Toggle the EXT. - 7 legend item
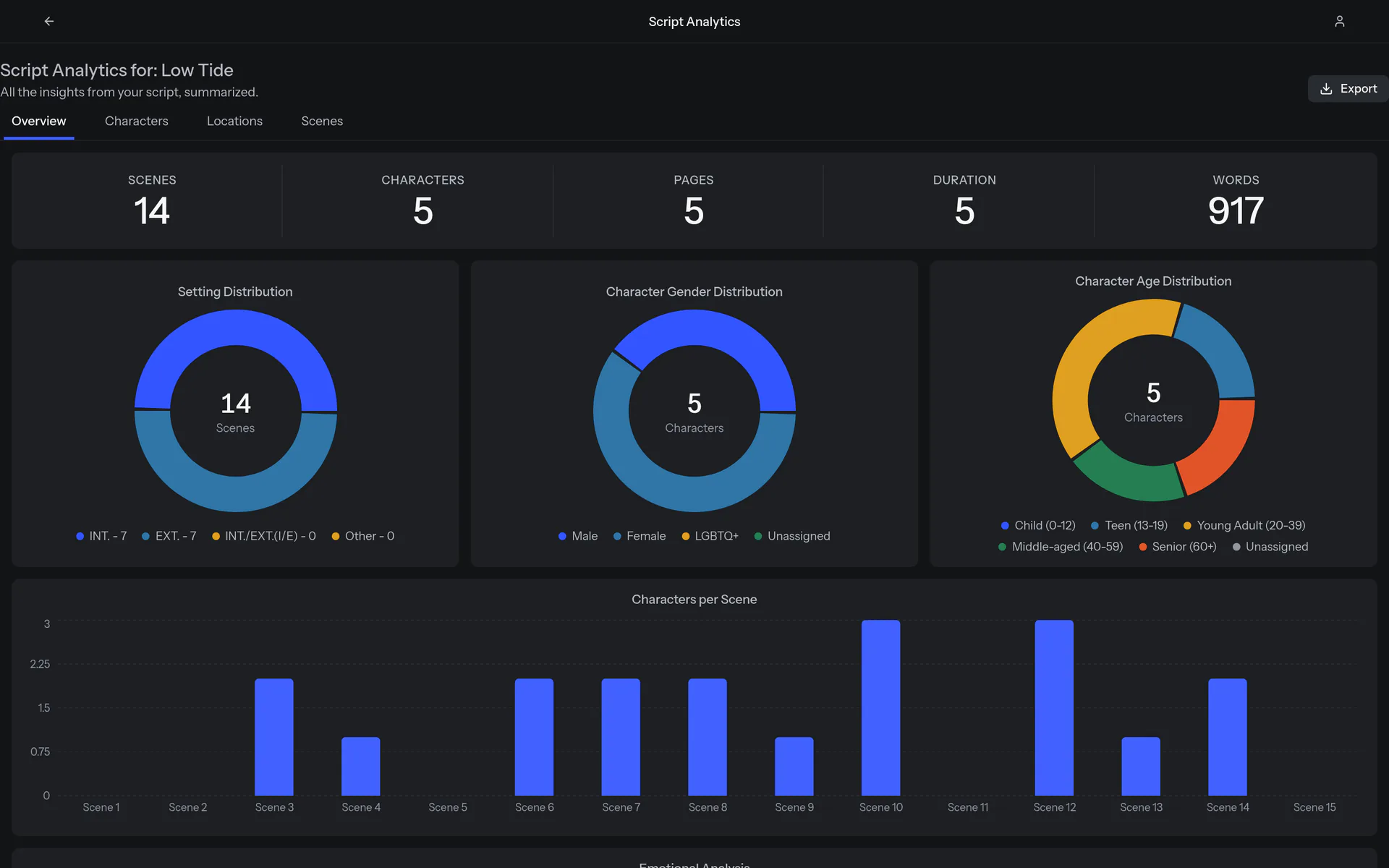This screenshot has width=1389, height=868. (x=169, y=536)
